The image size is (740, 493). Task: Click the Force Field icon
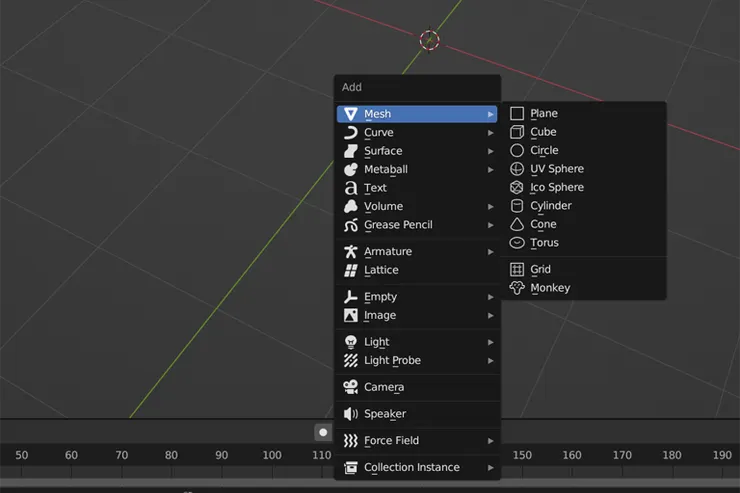click(x=351, y=441)
